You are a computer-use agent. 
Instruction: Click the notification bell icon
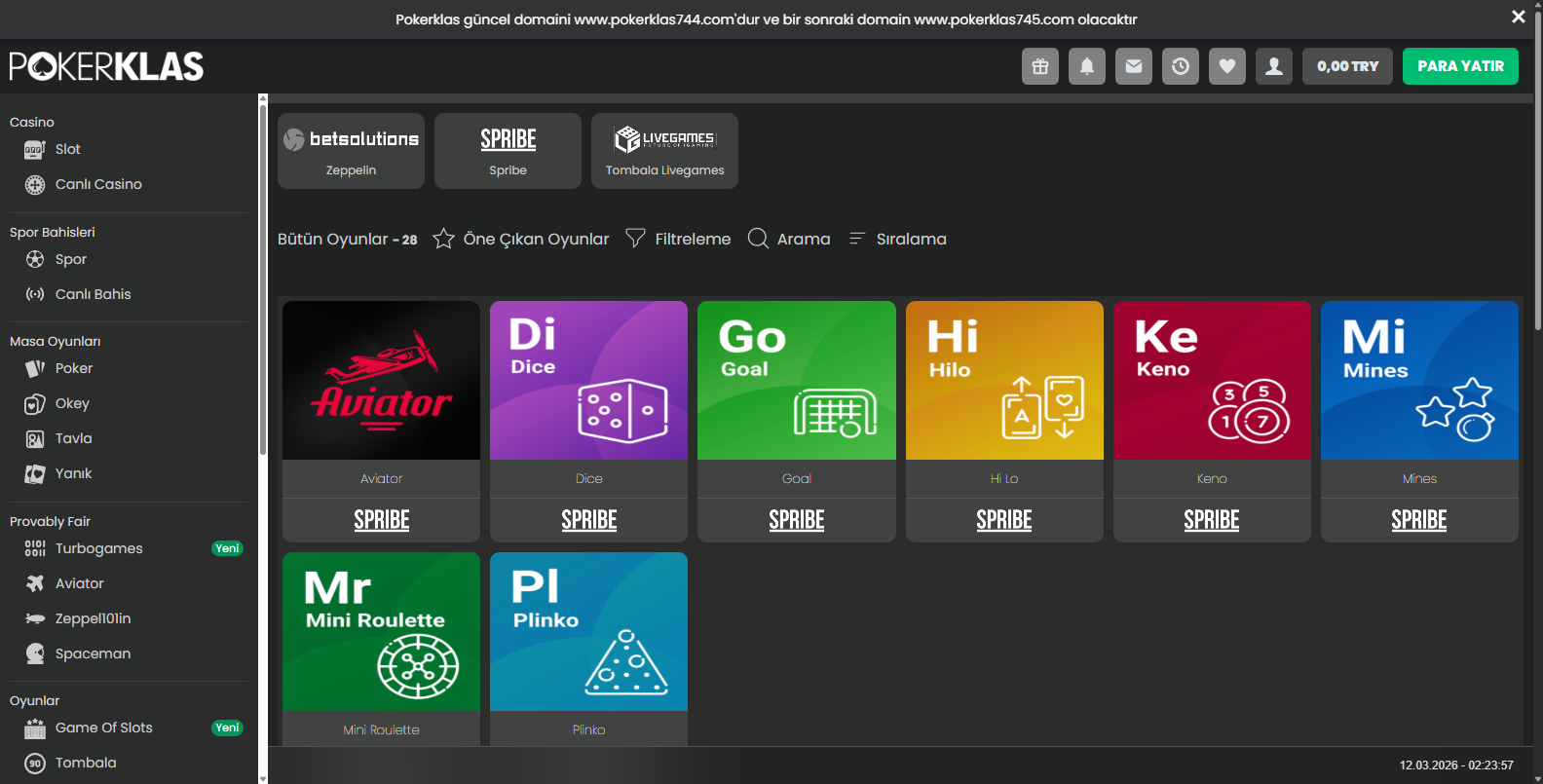pyautogui.click(x=1086, y=66)
